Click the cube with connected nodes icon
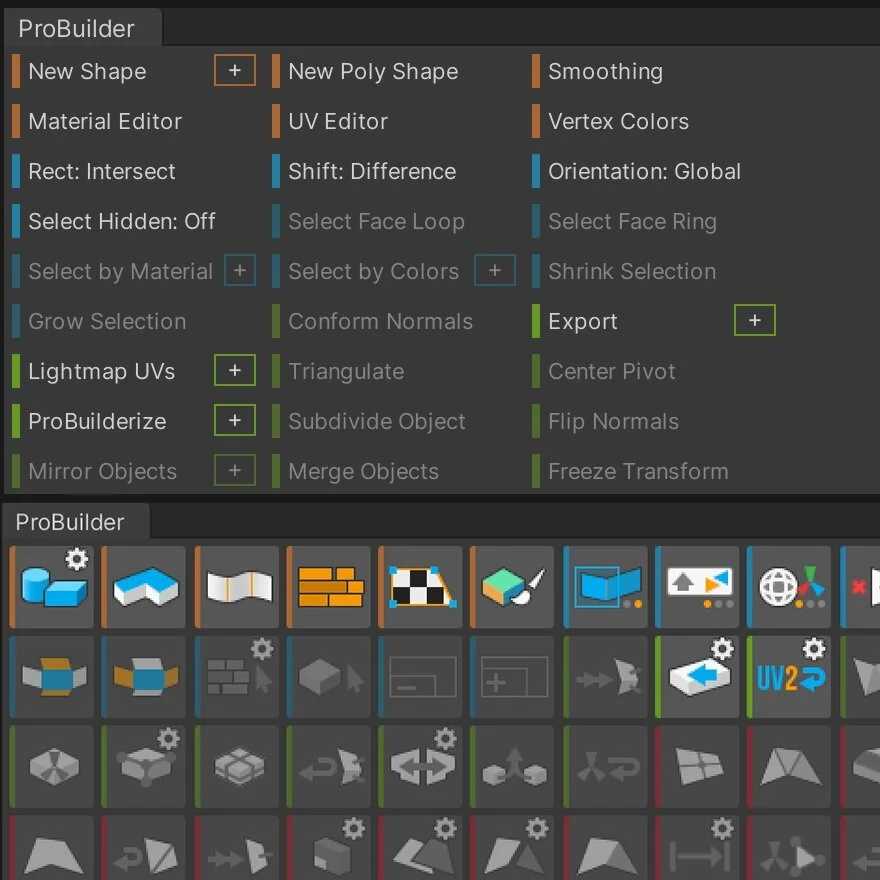Viewport: 880px width, 880px height. [x=144, y=766]
